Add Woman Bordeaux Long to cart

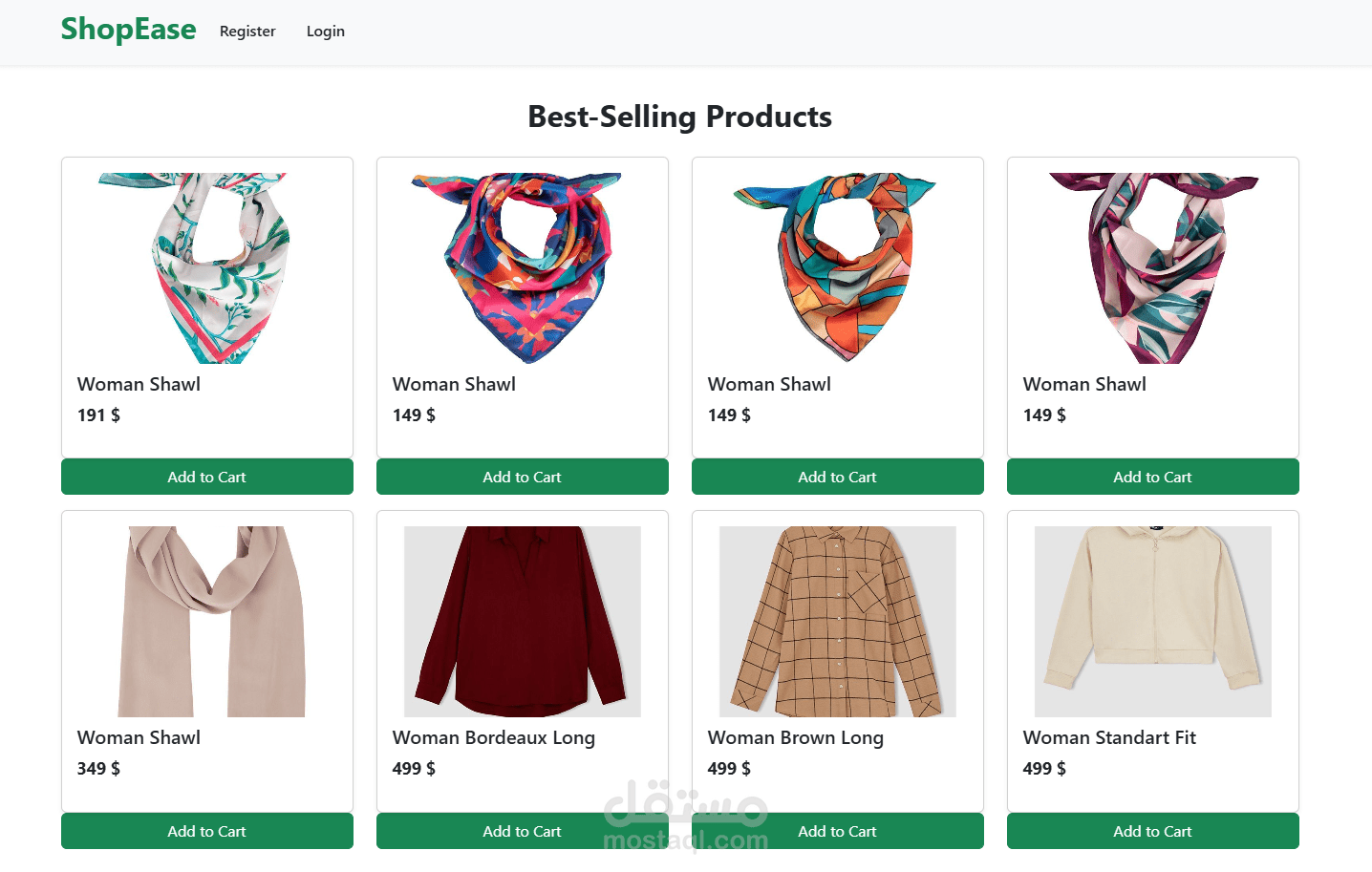pos(523,831)
